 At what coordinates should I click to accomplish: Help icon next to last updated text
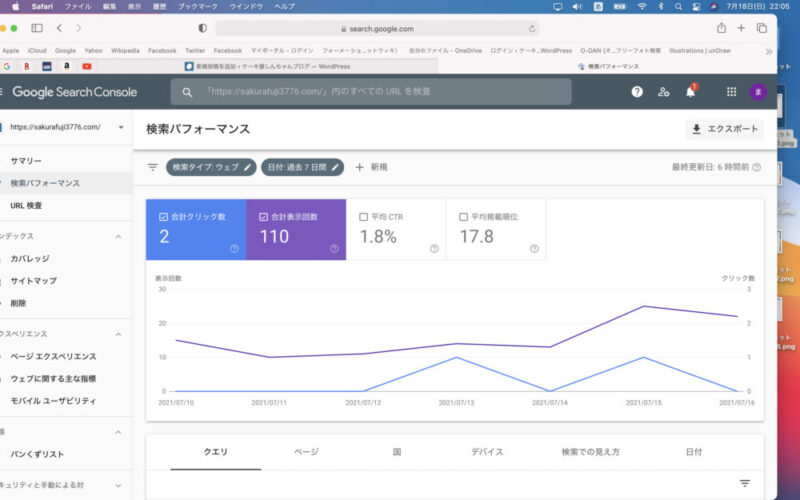click(x=757, y=167)
